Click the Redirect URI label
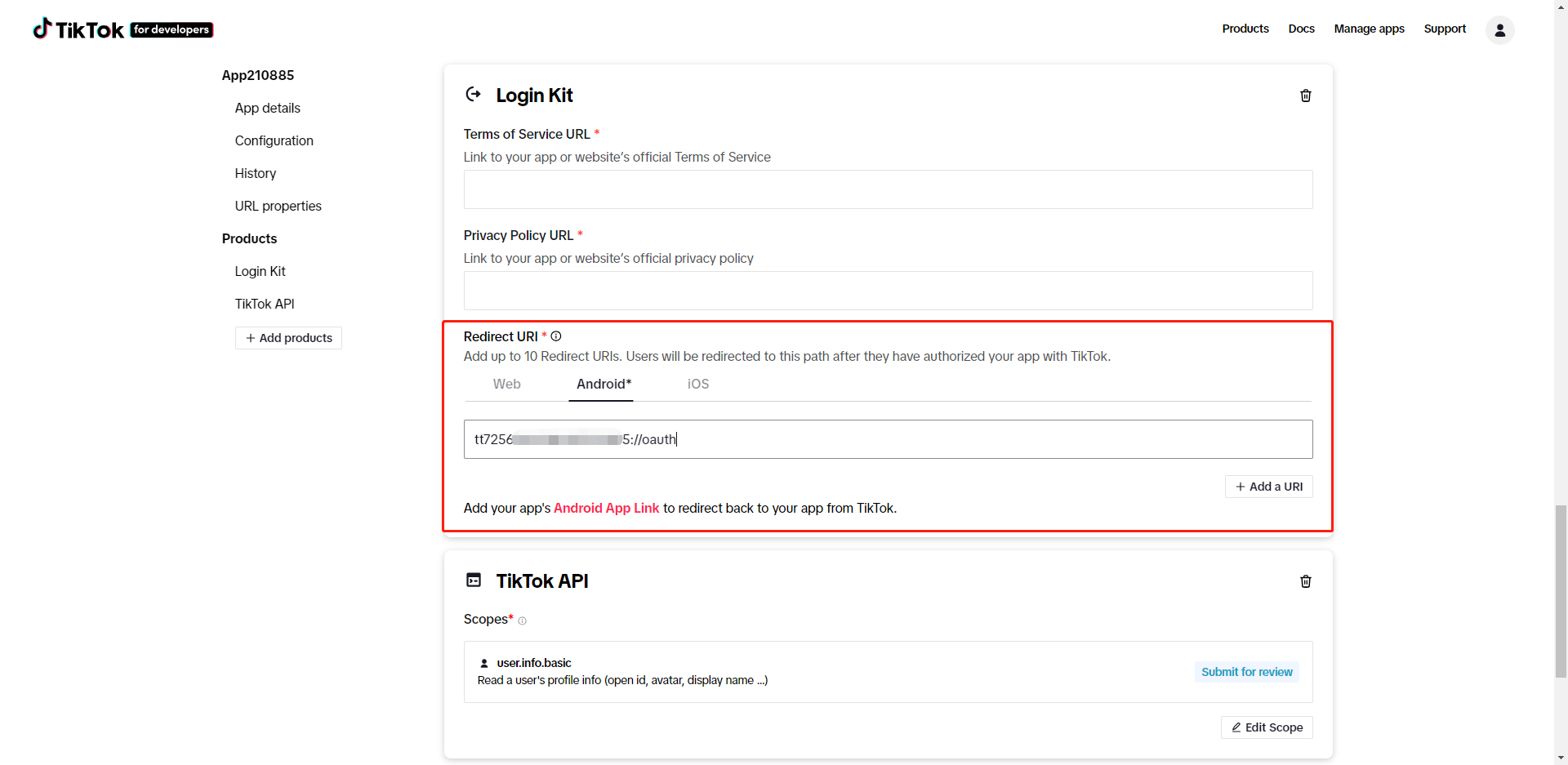 click(x=501, y=336)
